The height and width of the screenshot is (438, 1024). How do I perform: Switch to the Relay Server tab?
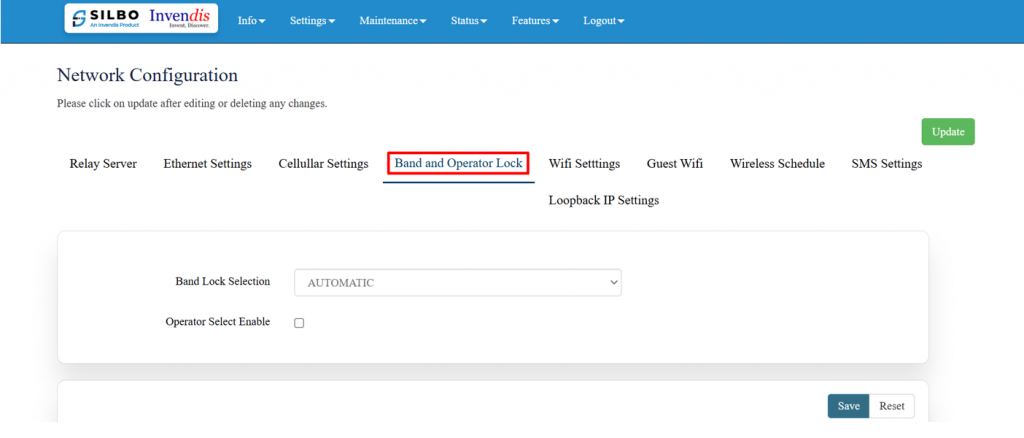(x=103, y=164)
